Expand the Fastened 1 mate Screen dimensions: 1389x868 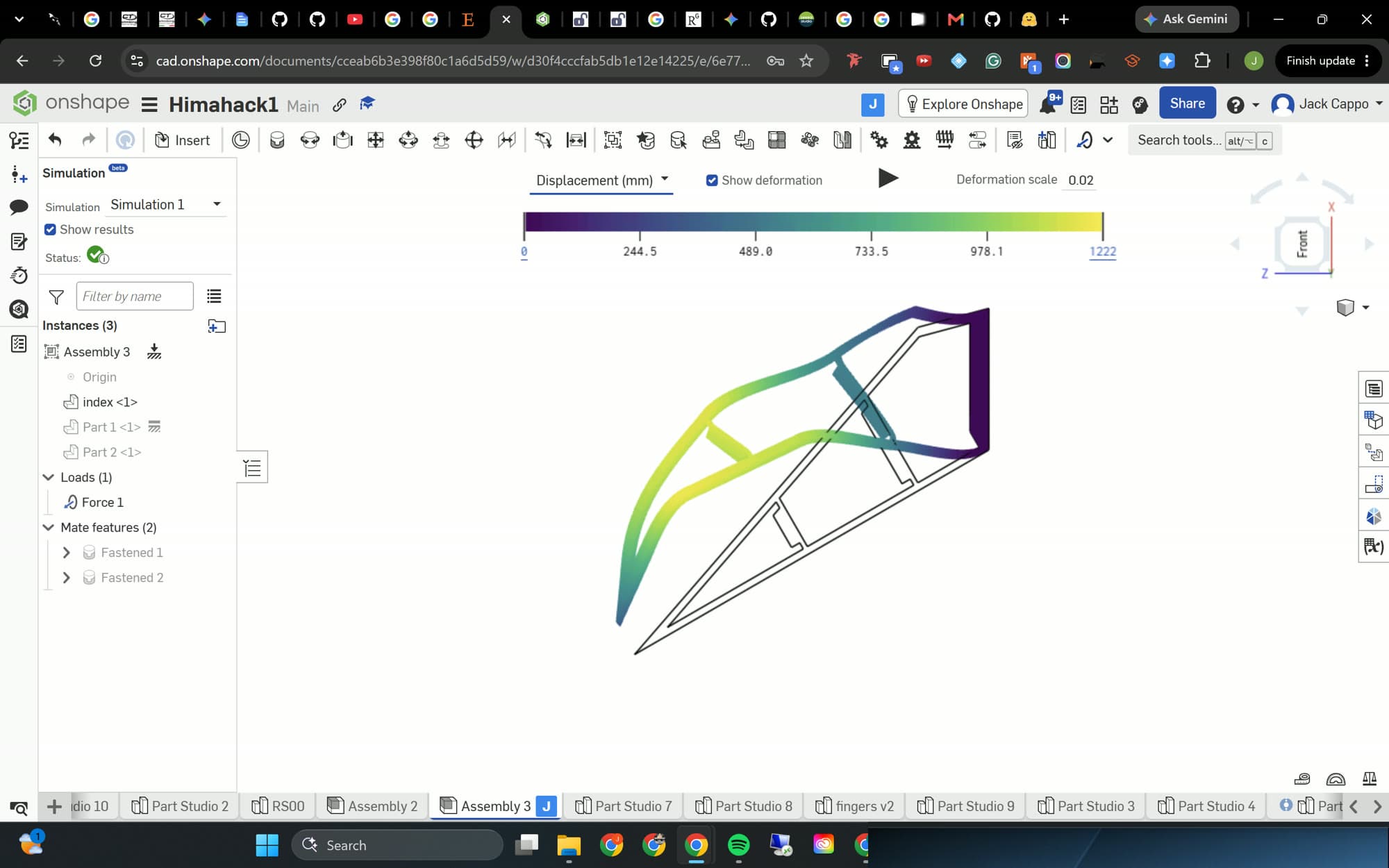[x=67, y=553]
